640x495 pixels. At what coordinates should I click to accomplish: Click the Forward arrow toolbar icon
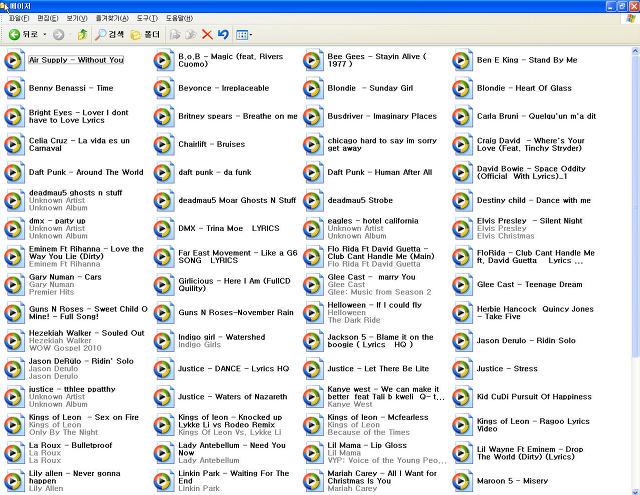tap(59, 35)
